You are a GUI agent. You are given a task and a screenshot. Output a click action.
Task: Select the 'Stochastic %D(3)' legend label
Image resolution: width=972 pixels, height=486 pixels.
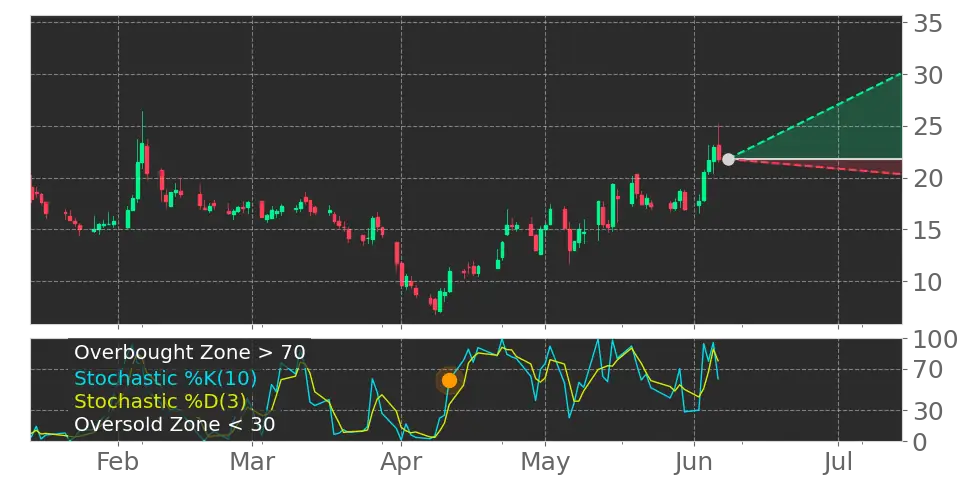pyautogui.click(x=161, y=401)
